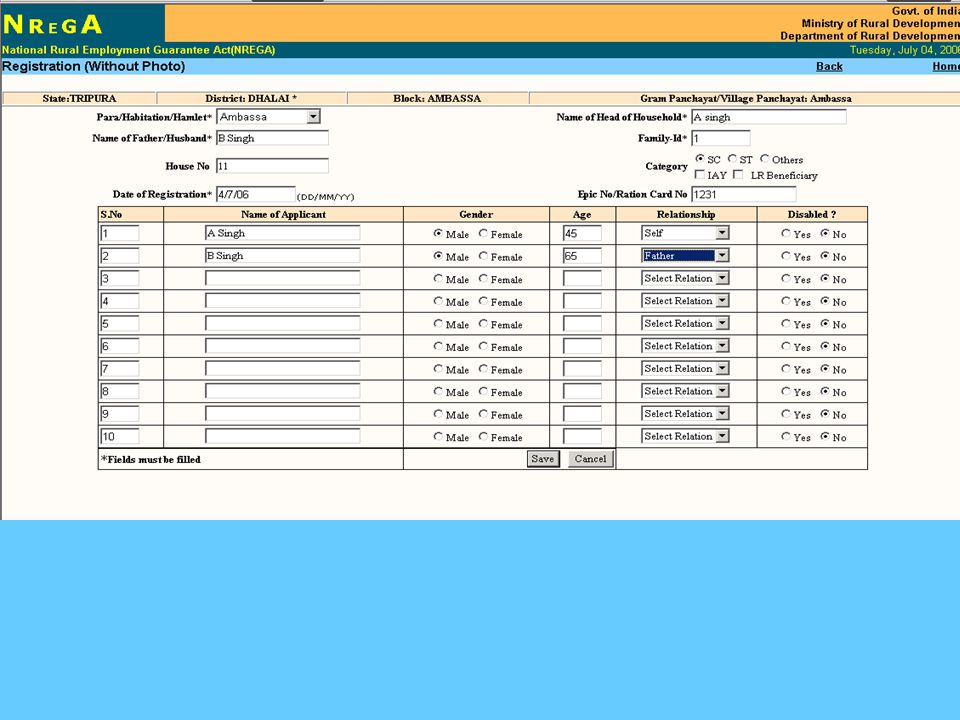Click the Back link
The width and height of the screenshot is (960, 720).
tap(829, 67)
